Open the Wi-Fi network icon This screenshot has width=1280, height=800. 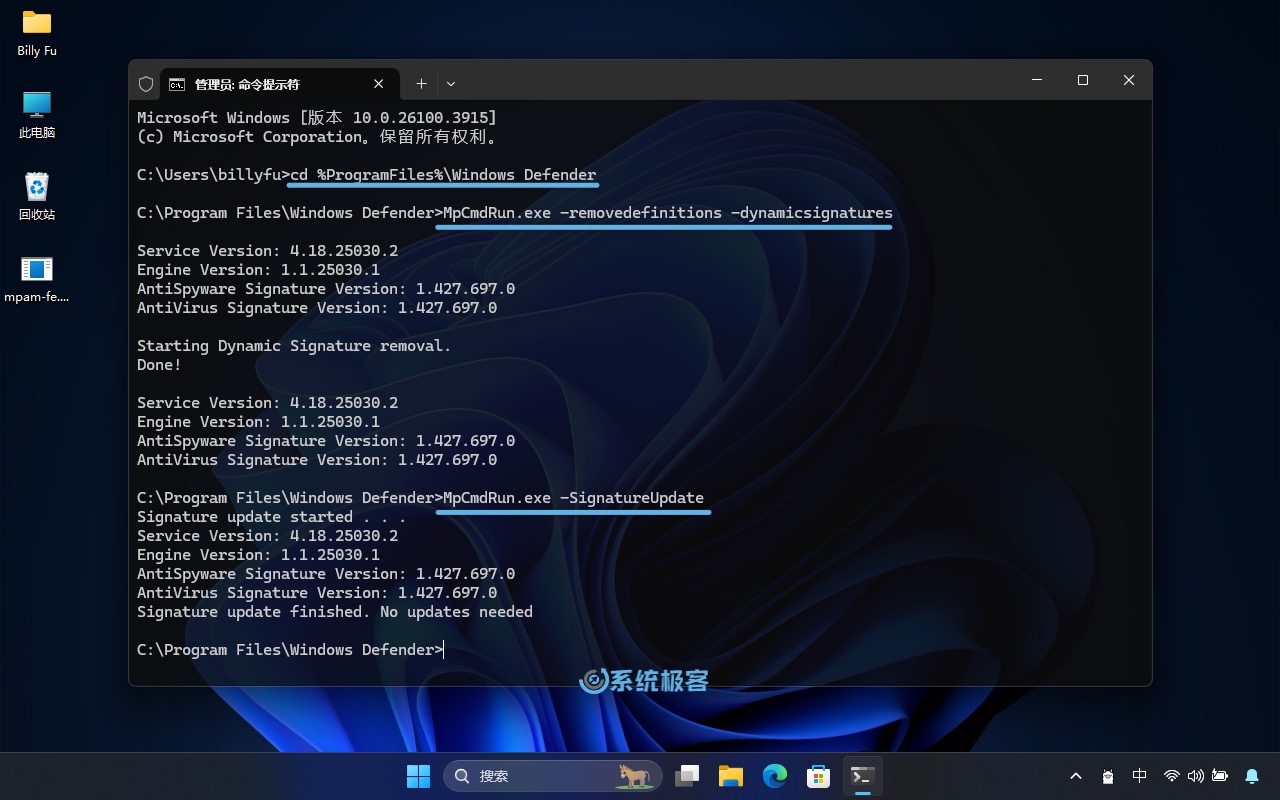pos(1172,776)
